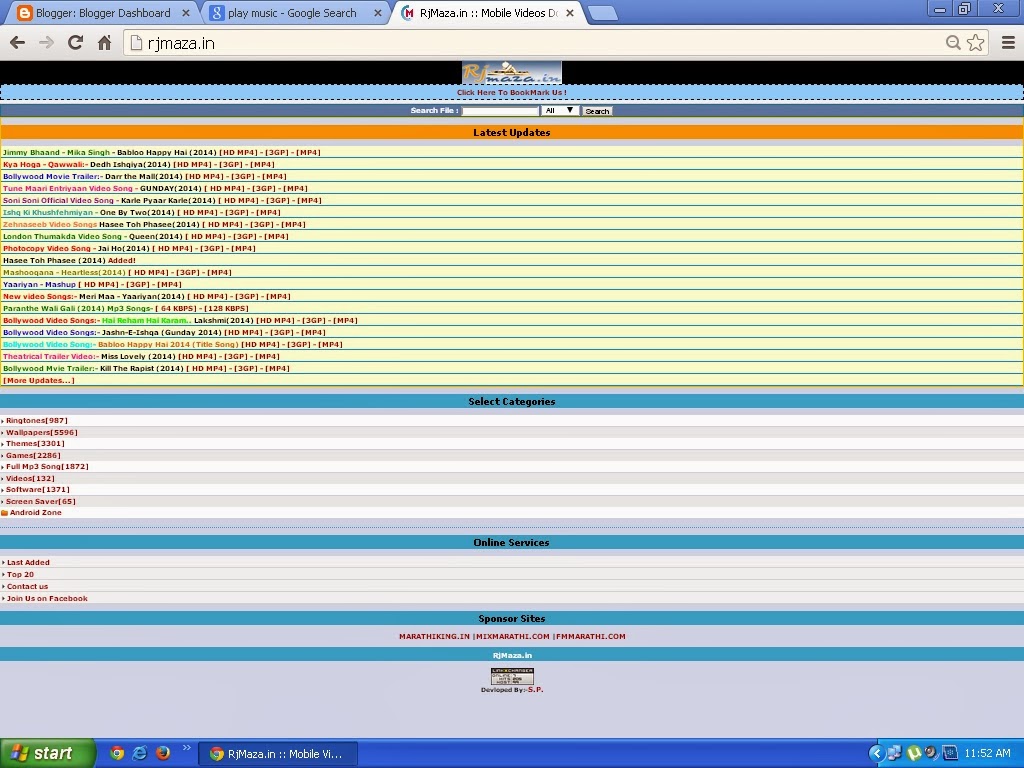Open the Software[1371] category
The image size is (1024, 768).
pyautogui.click(x=38, y=489)
